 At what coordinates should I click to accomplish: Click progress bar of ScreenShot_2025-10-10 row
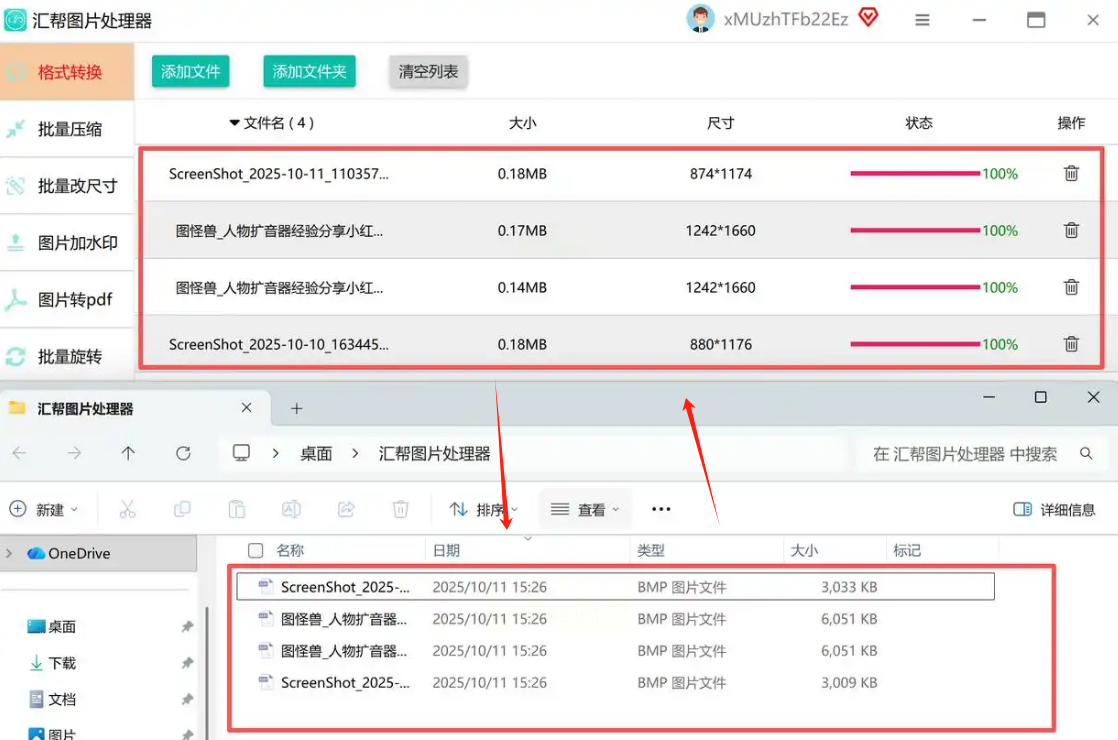[x=915, y=344]
